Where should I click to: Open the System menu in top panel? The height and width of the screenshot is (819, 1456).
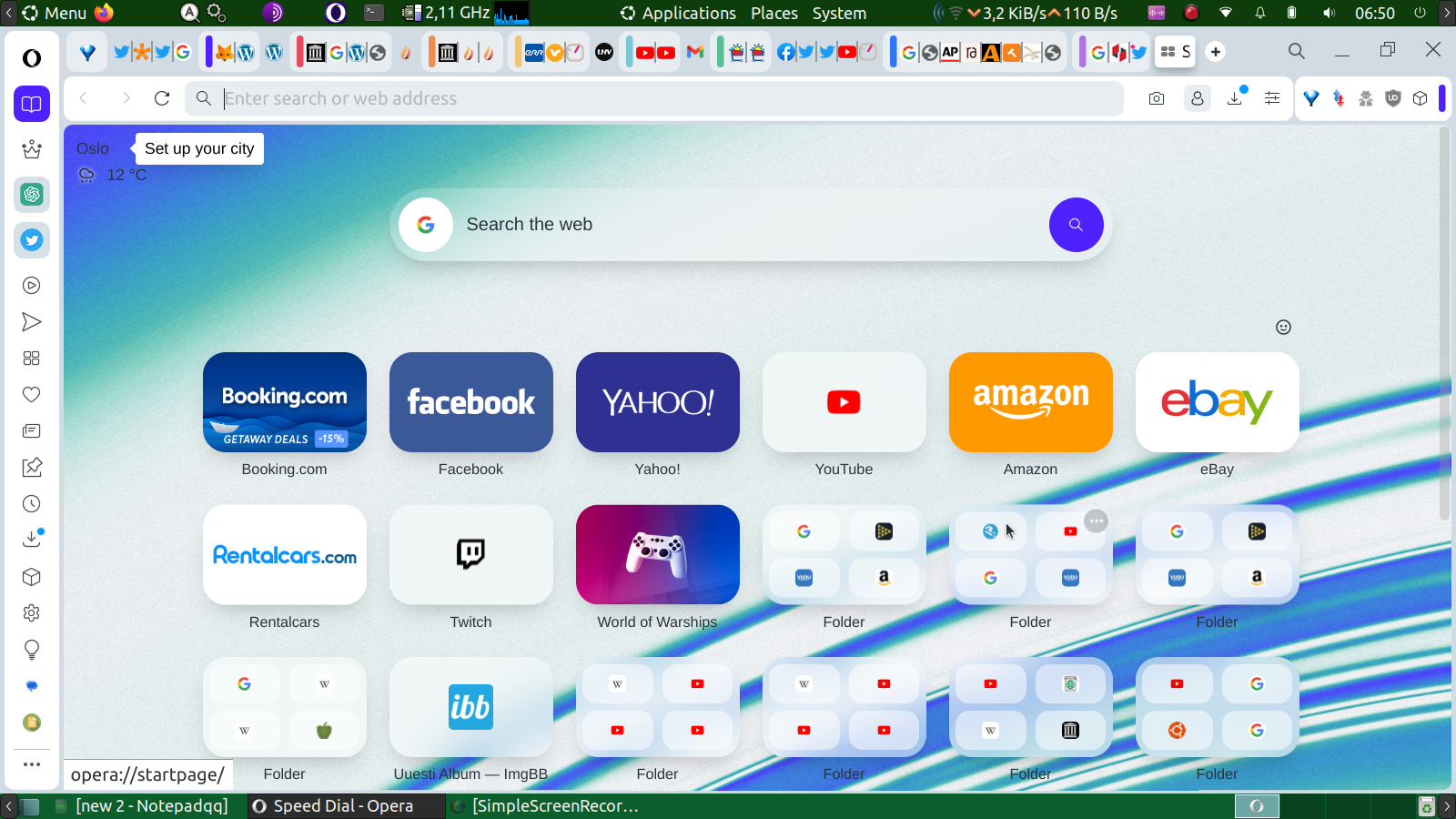click(x=839, y=14)
